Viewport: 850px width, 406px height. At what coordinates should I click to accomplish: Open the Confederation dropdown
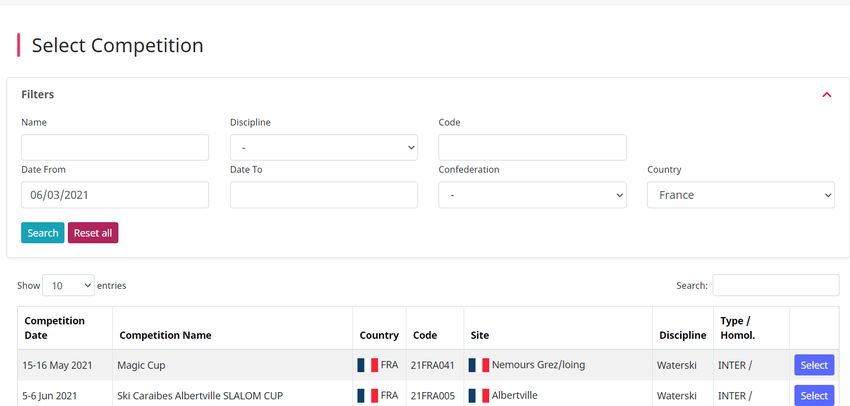[x=532, y=195]
